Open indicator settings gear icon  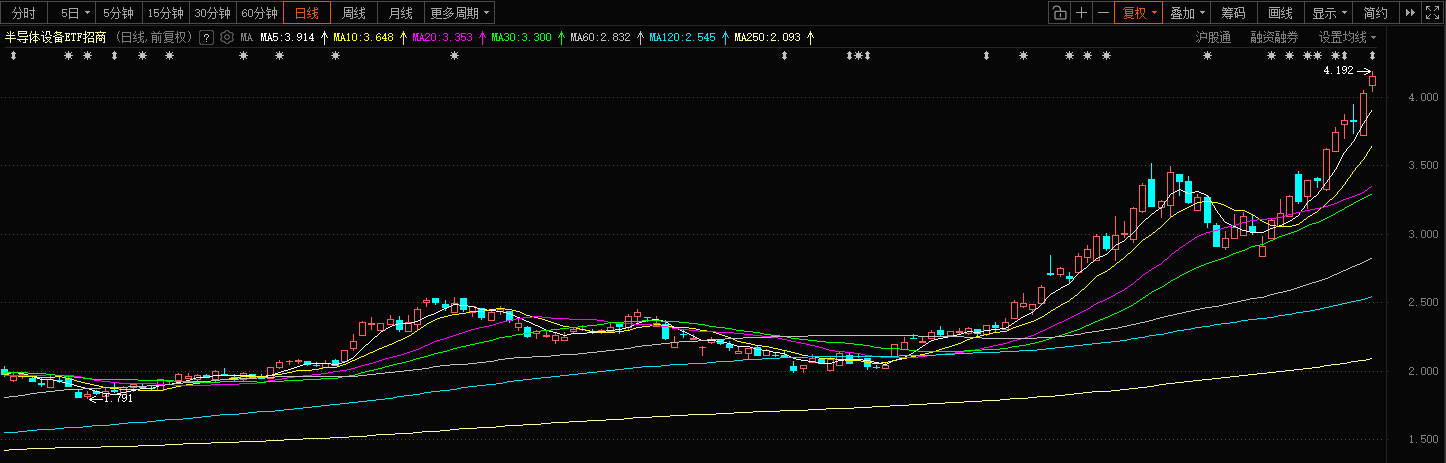(x=227, y=37)
